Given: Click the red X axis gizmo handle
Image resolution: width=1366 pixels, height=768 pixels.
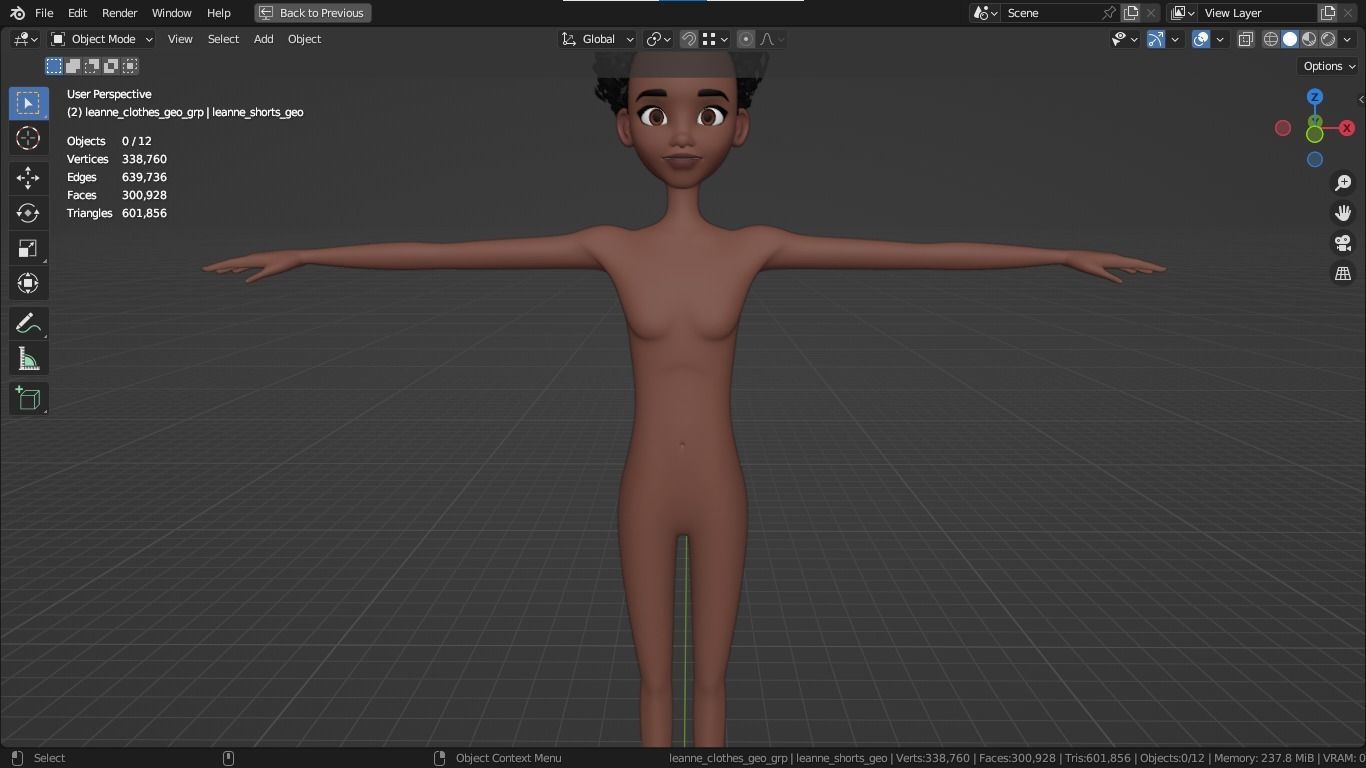Looking at the screenshot, I should coord(1347,128).
